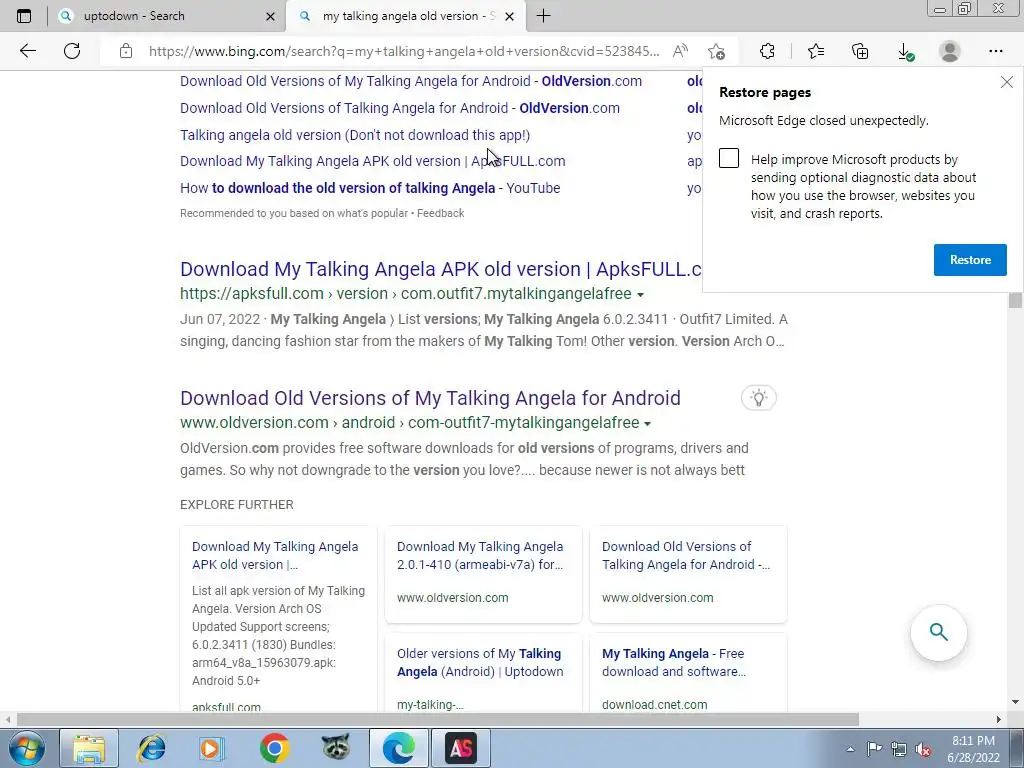Viewport: 1024px width, 768px height.
Task: Click the Feedback link under suggestions
Action: [441, 214]
